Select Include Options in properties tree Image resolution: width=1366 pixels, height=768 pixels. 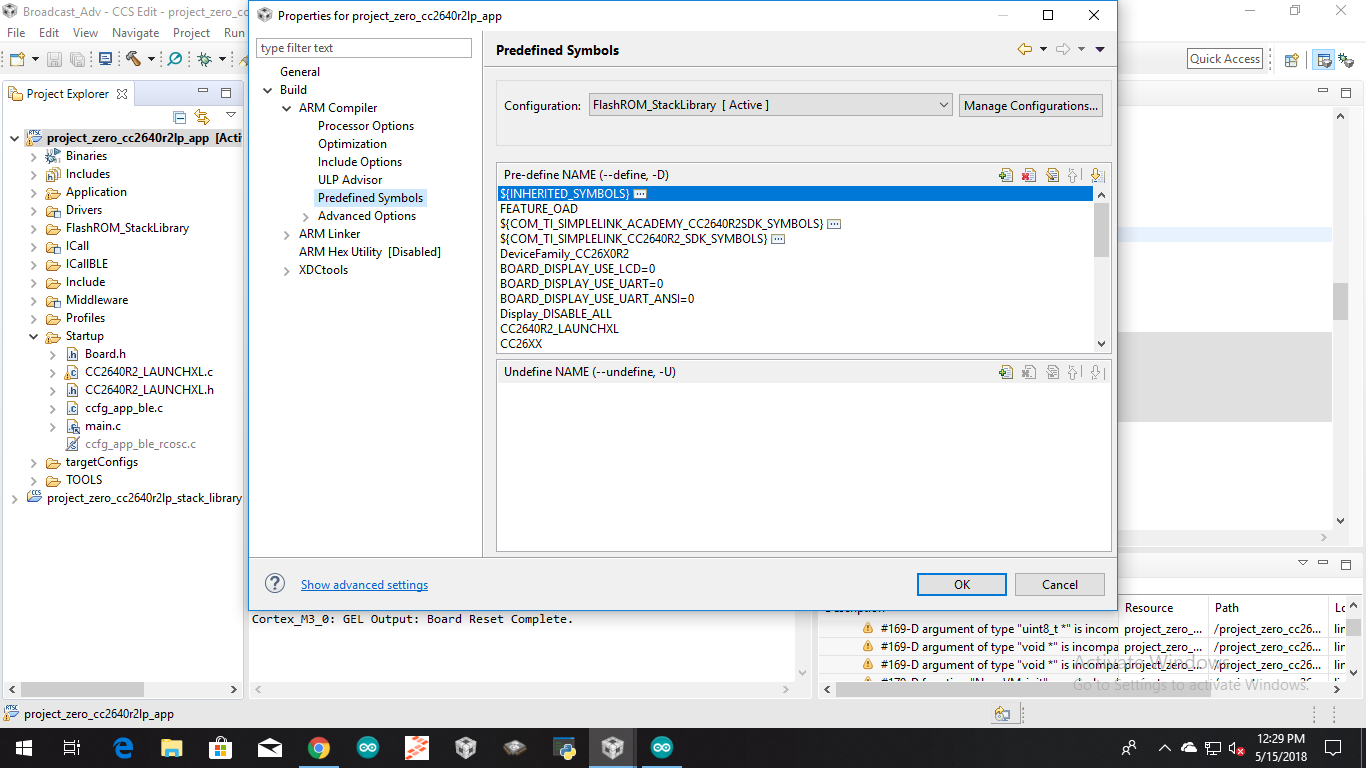[360, 162]
